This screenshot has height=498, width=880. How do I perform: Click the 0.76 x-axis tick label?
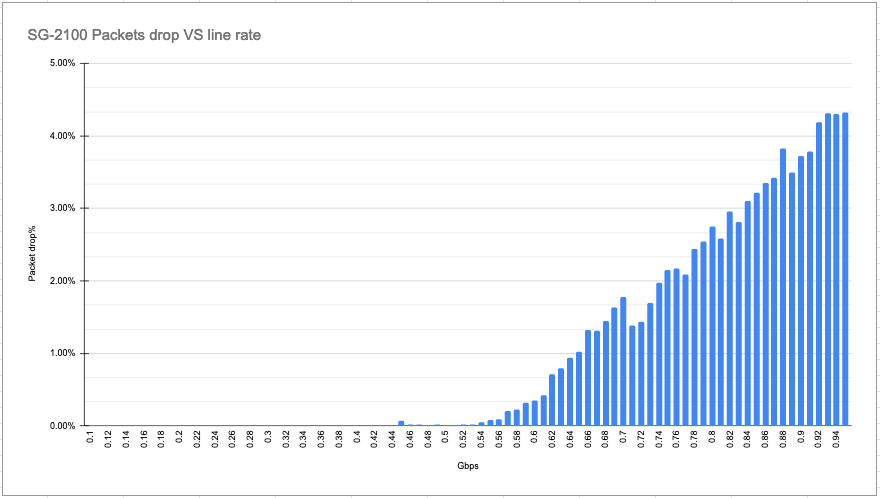click(x=676, y=438)
